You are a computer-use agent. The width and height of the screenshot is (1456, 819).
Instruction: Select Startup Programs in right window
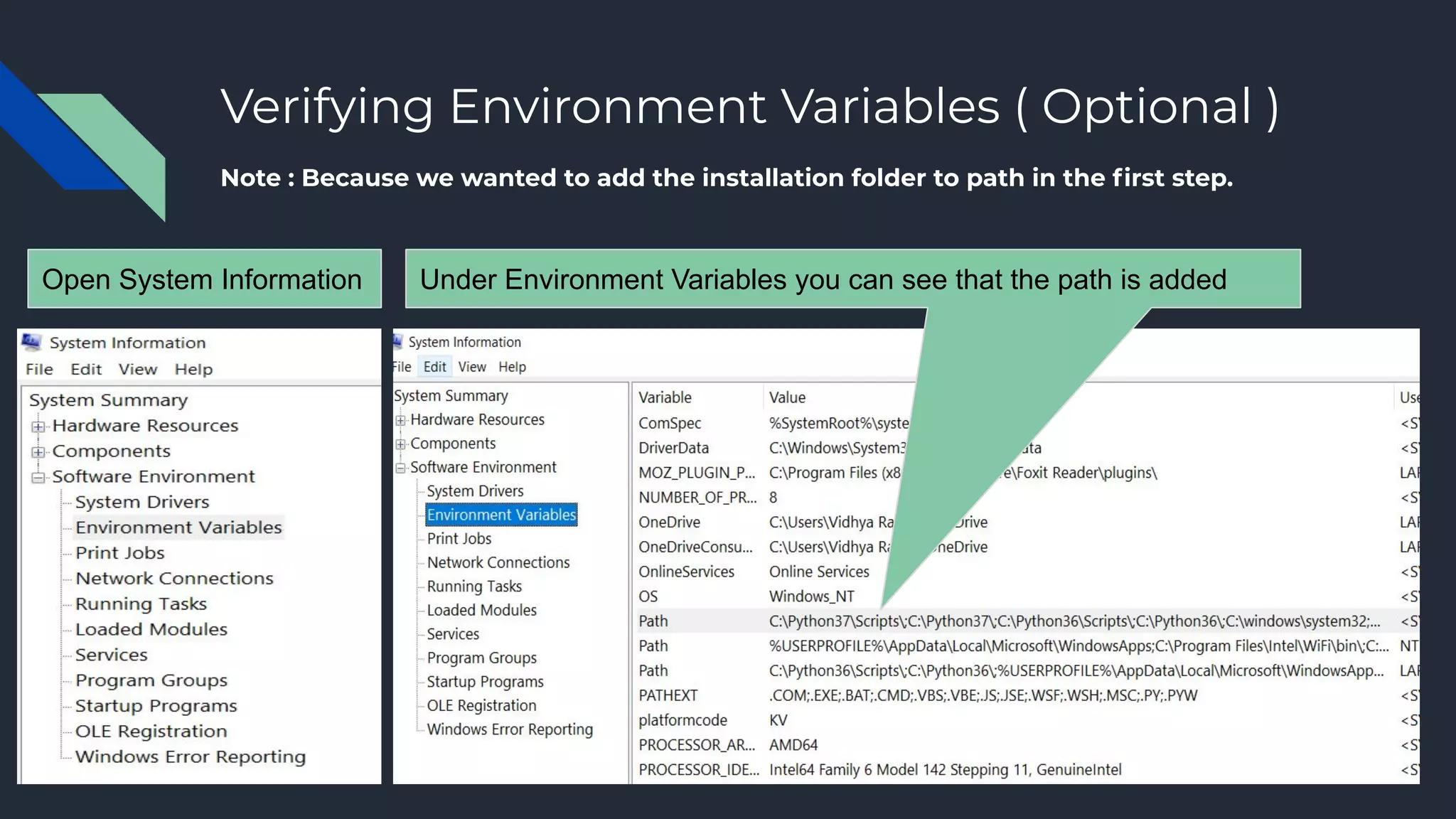[x=485, y=682]
